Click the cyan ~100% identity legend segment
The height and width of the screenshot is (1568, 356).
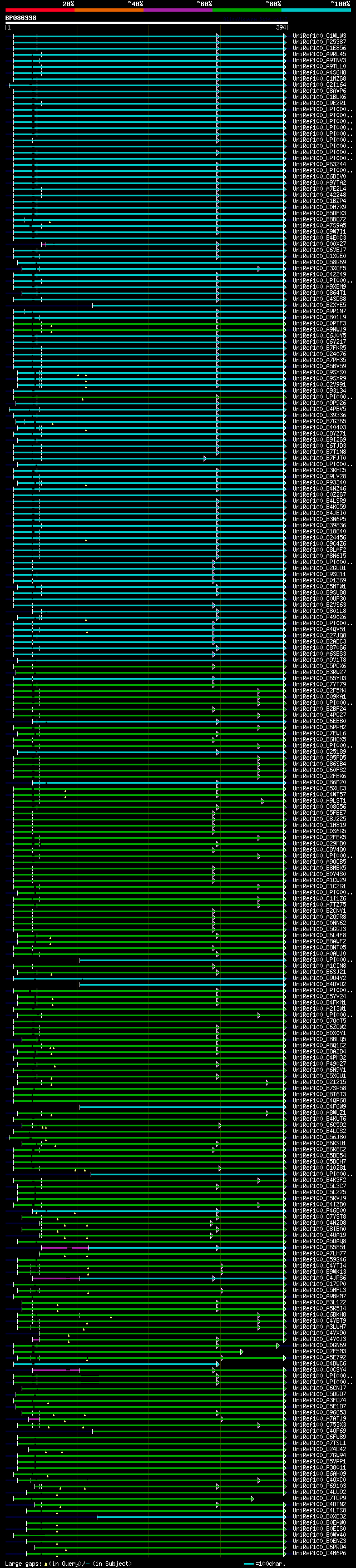pos(316,10)
